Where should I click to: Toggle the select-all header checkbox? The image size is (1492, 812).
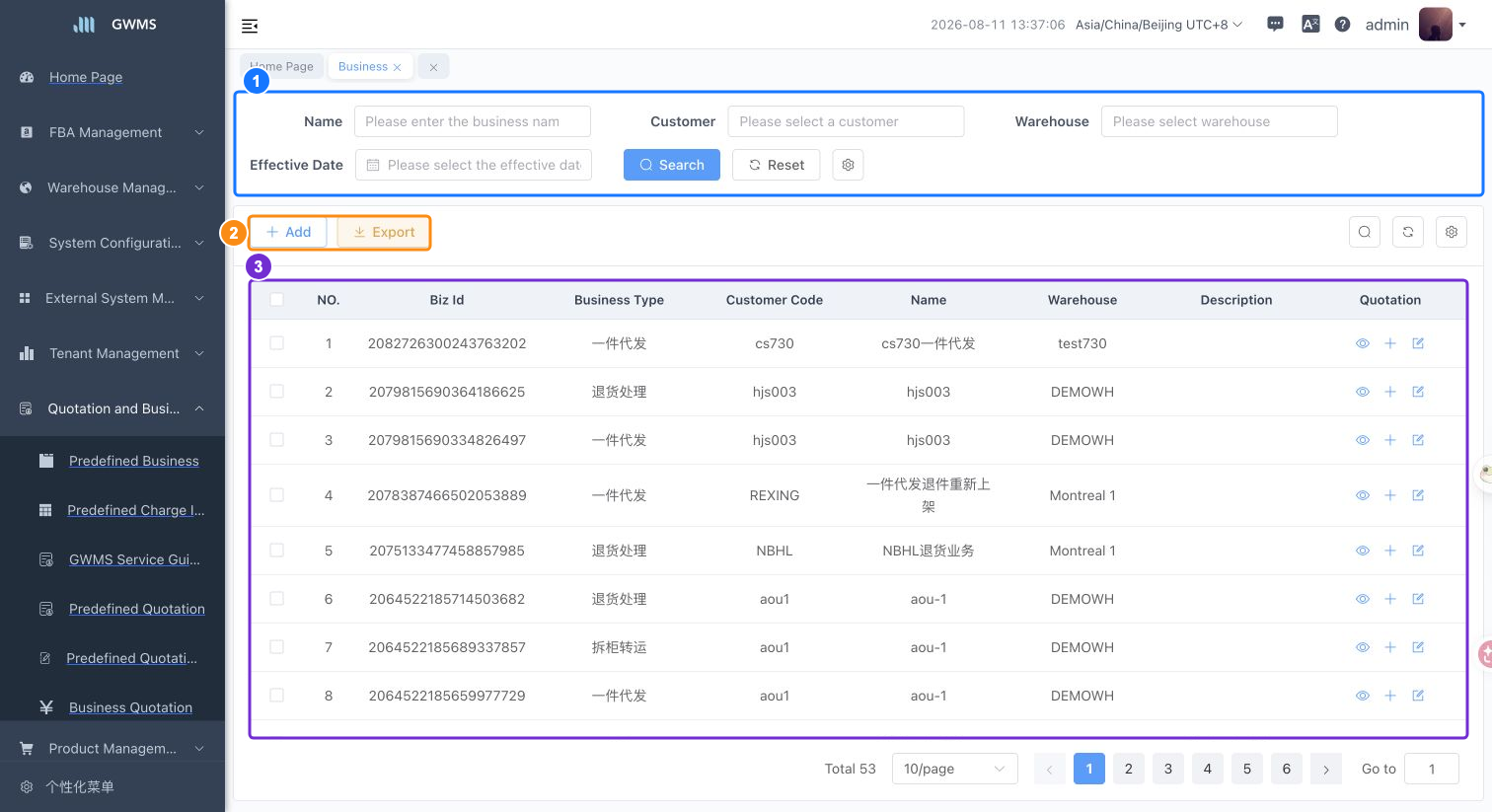(x=276, y=300)
